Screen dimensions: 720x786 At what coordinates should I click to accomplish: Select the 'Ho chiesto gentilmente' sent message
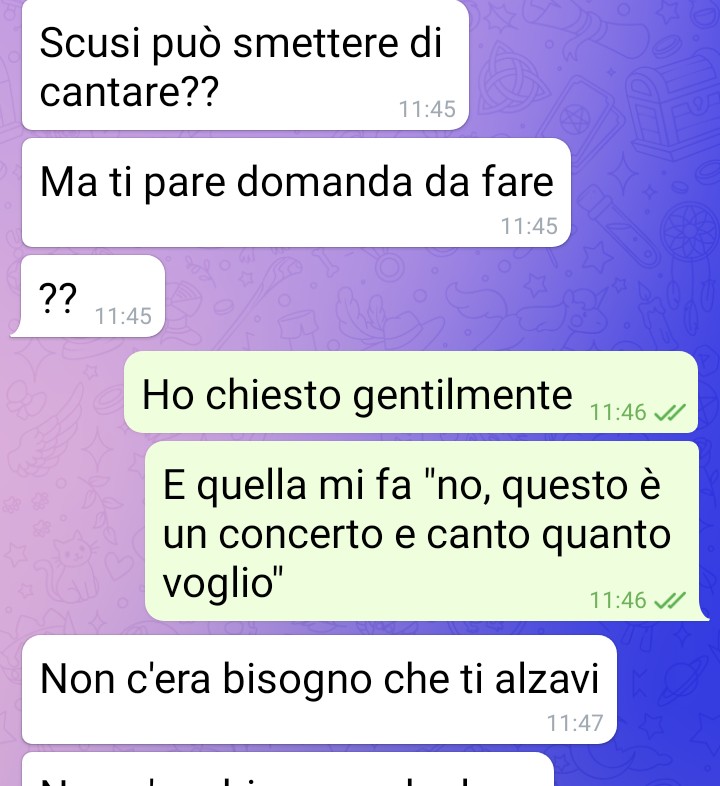pyautogui.click(x=411, y=392)
